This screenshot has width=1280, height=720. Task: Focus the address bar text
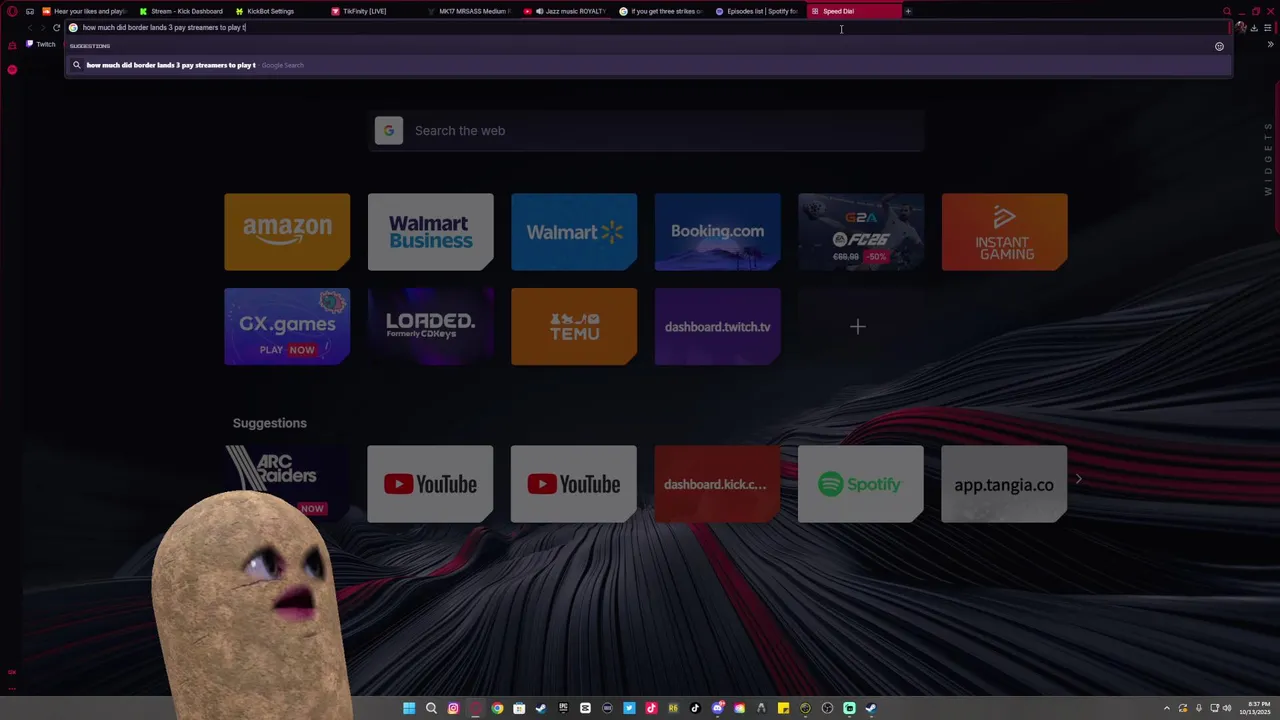pyautogui.click(x=164, y=27)
